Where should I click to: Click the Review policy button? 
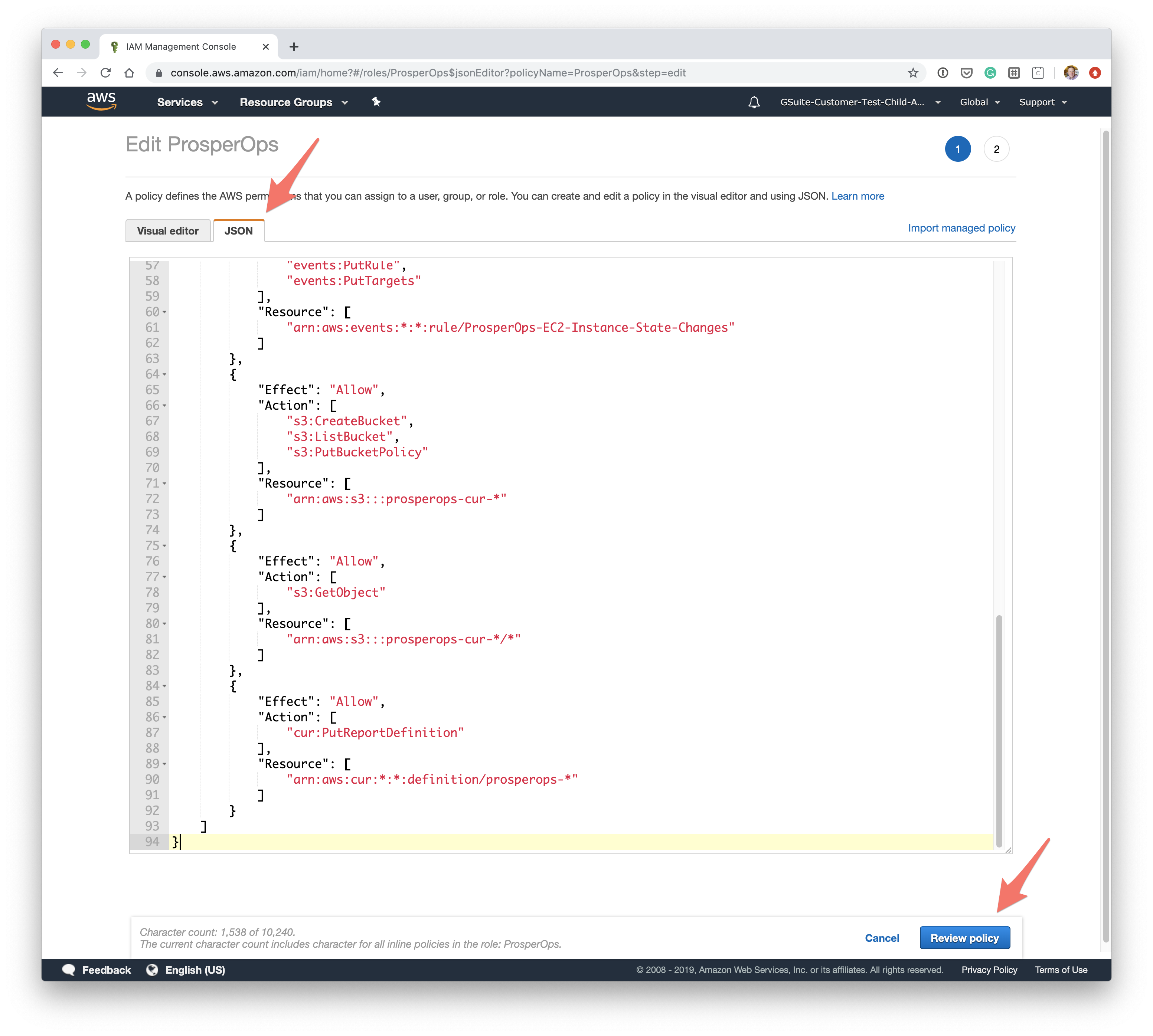[x=964, y=938]
